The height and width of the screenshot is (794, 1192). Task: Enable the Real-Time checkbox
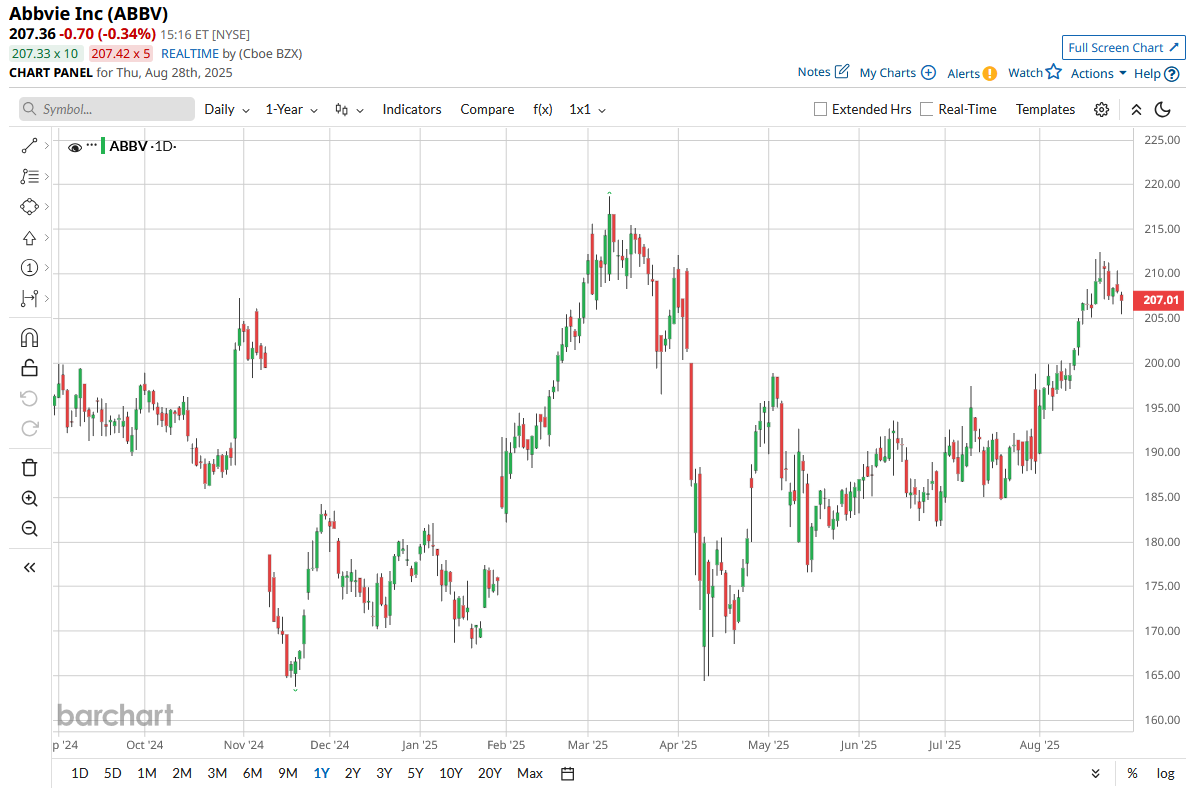coord(926,110)
